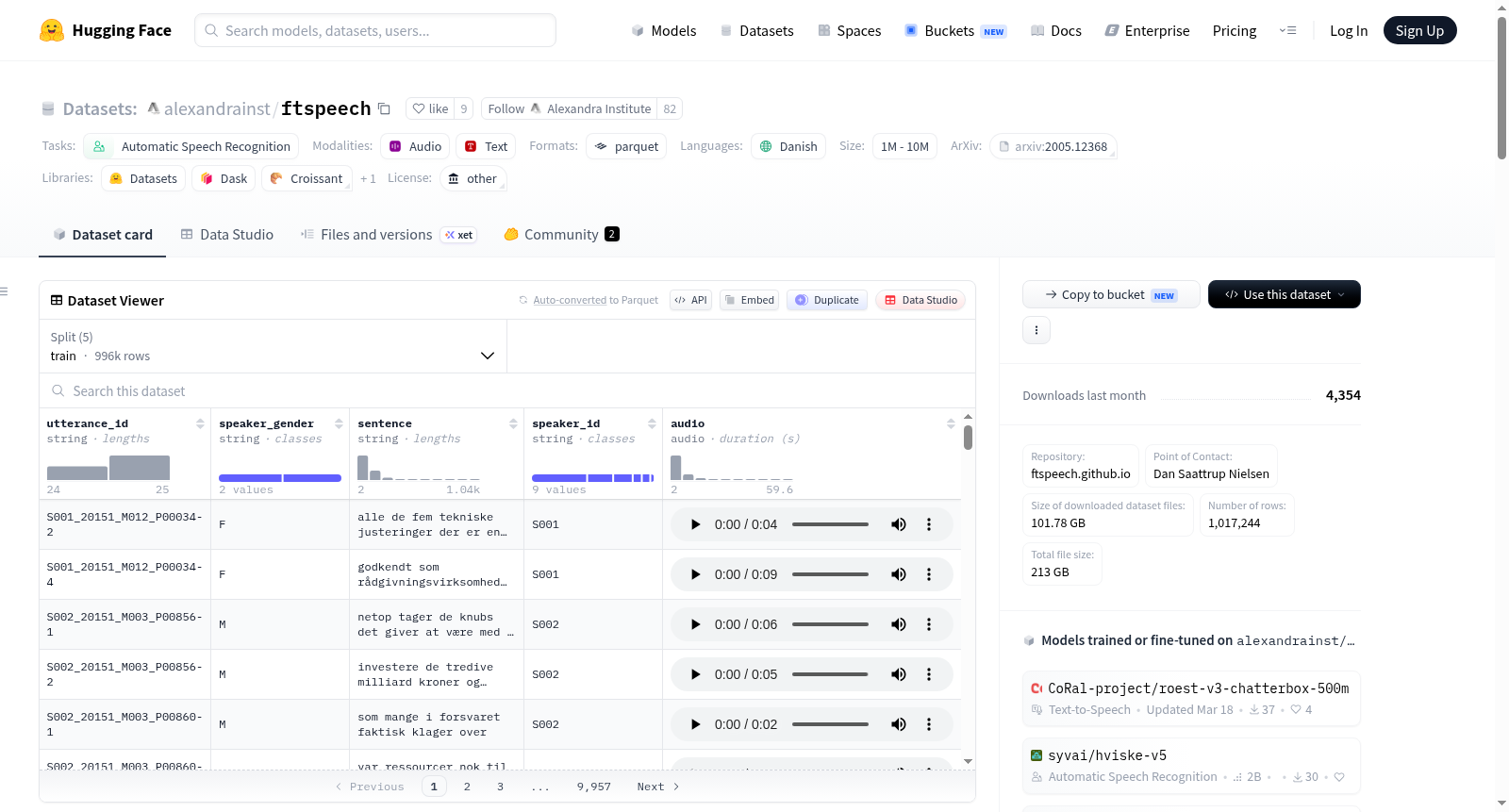This screenshot has height=812, width=1509.
Task: Switch to the Data Studio tab
Action: [227, 235]
